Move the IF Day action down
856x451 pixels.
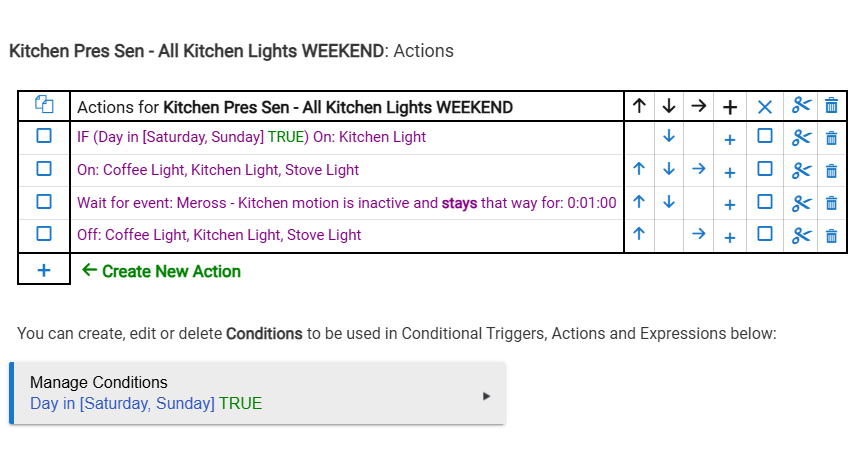pos(669,137)
